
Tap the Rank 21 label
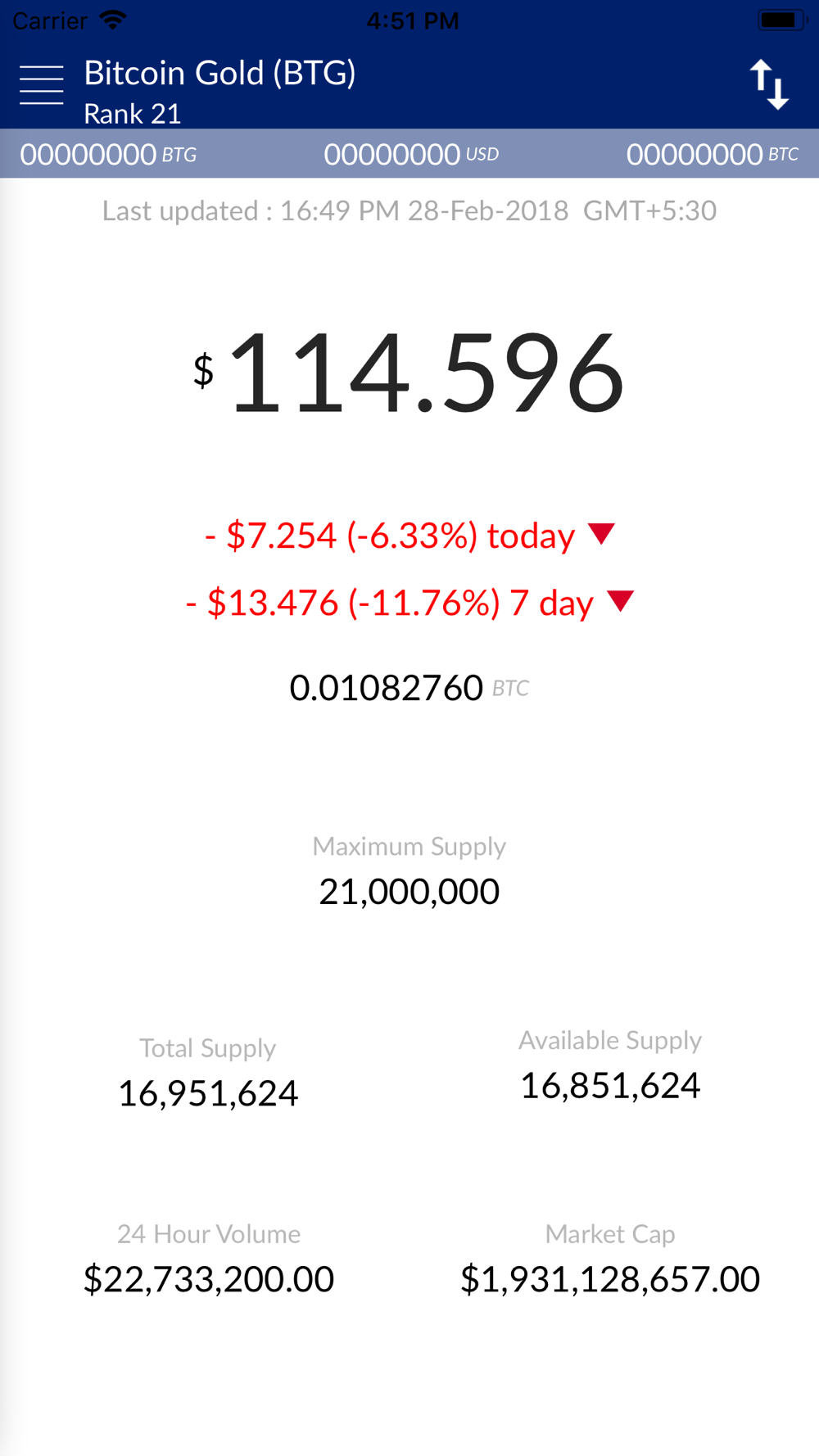[x=132, y=114]
